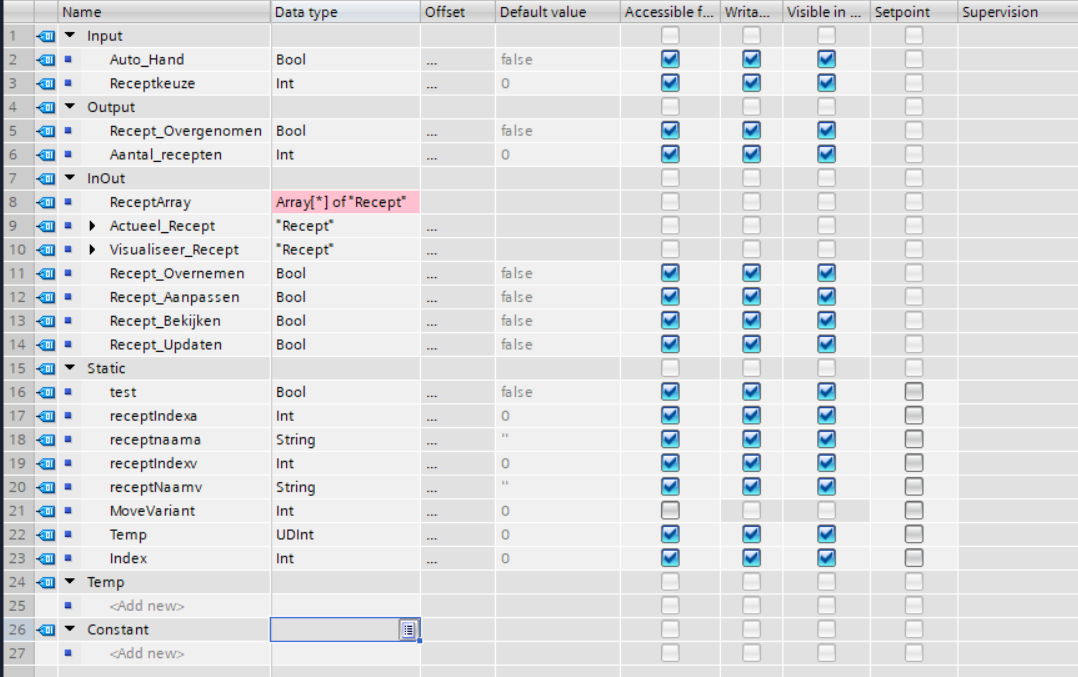Click the bullet icon beside MoveVariant
This screenshot has width=1078, height=677.
(x=68, y=511)
